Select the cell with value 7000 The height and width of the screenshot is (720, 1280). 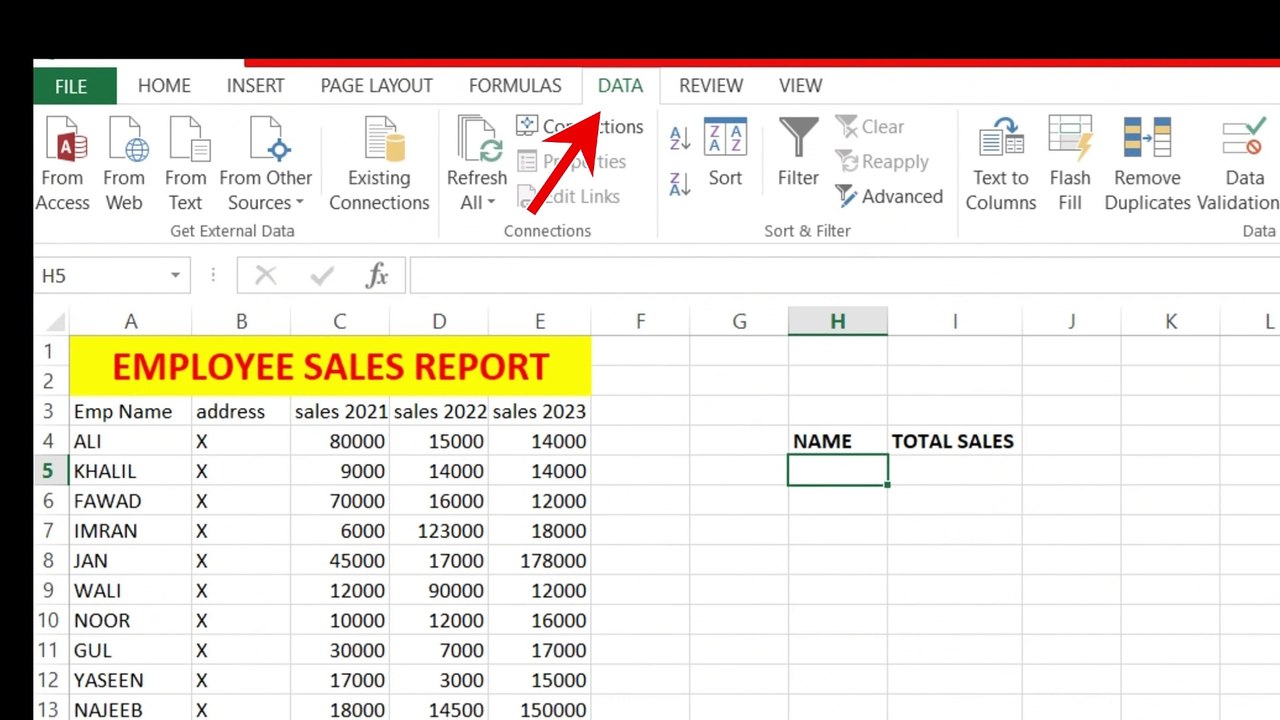(x=439, y=651)
